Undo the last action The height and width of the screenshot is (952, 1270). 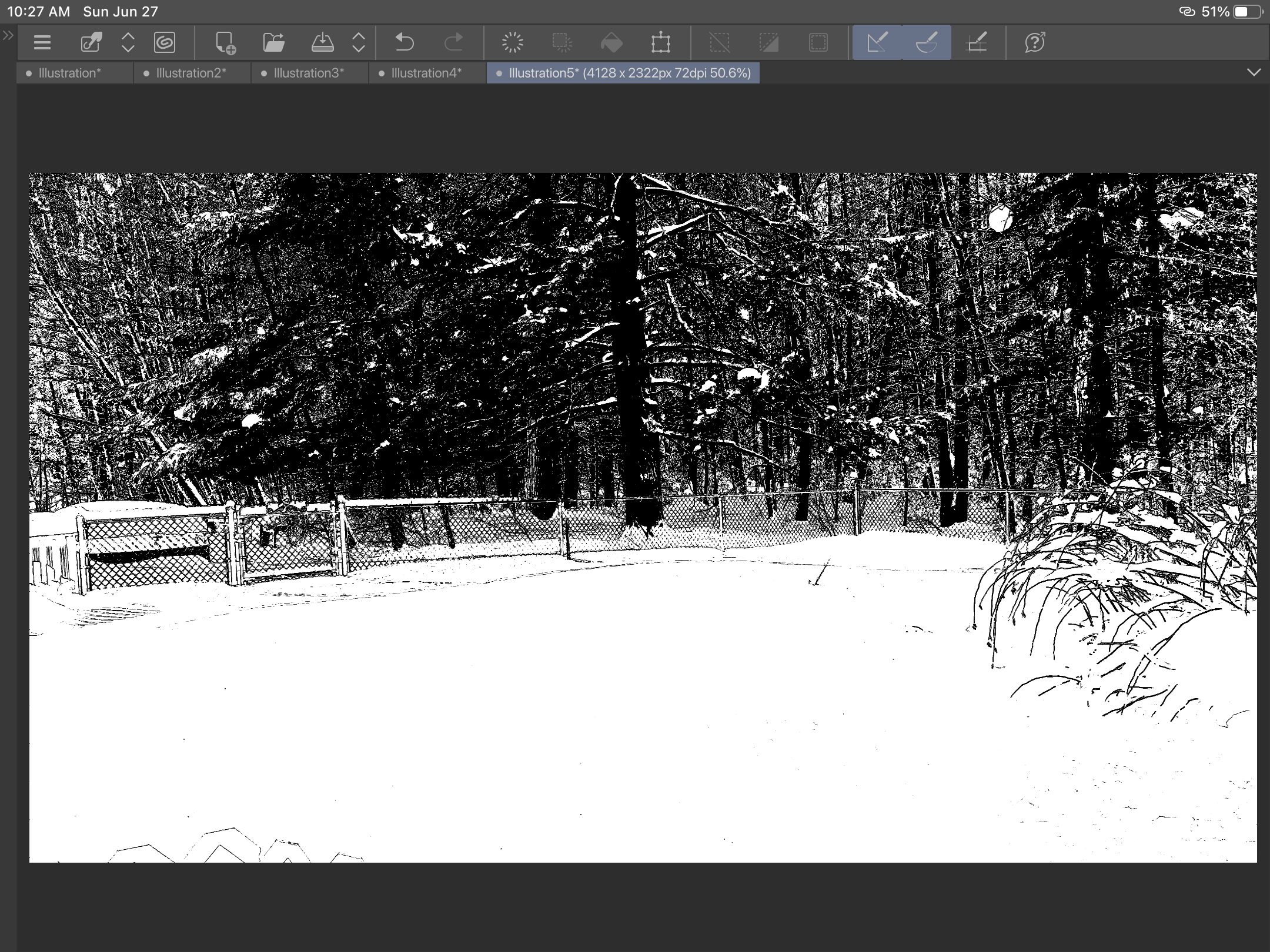(x=405, y=42)
